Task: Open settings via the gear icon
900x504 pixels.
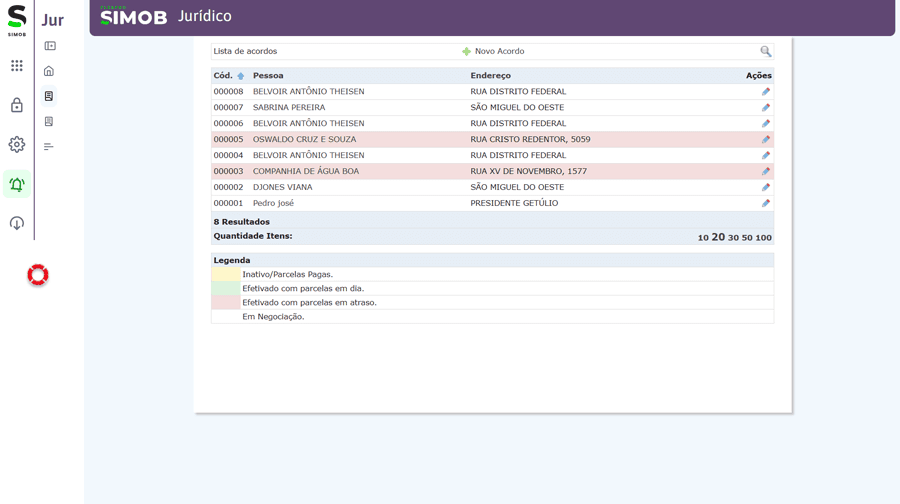Action: [17, 145]
